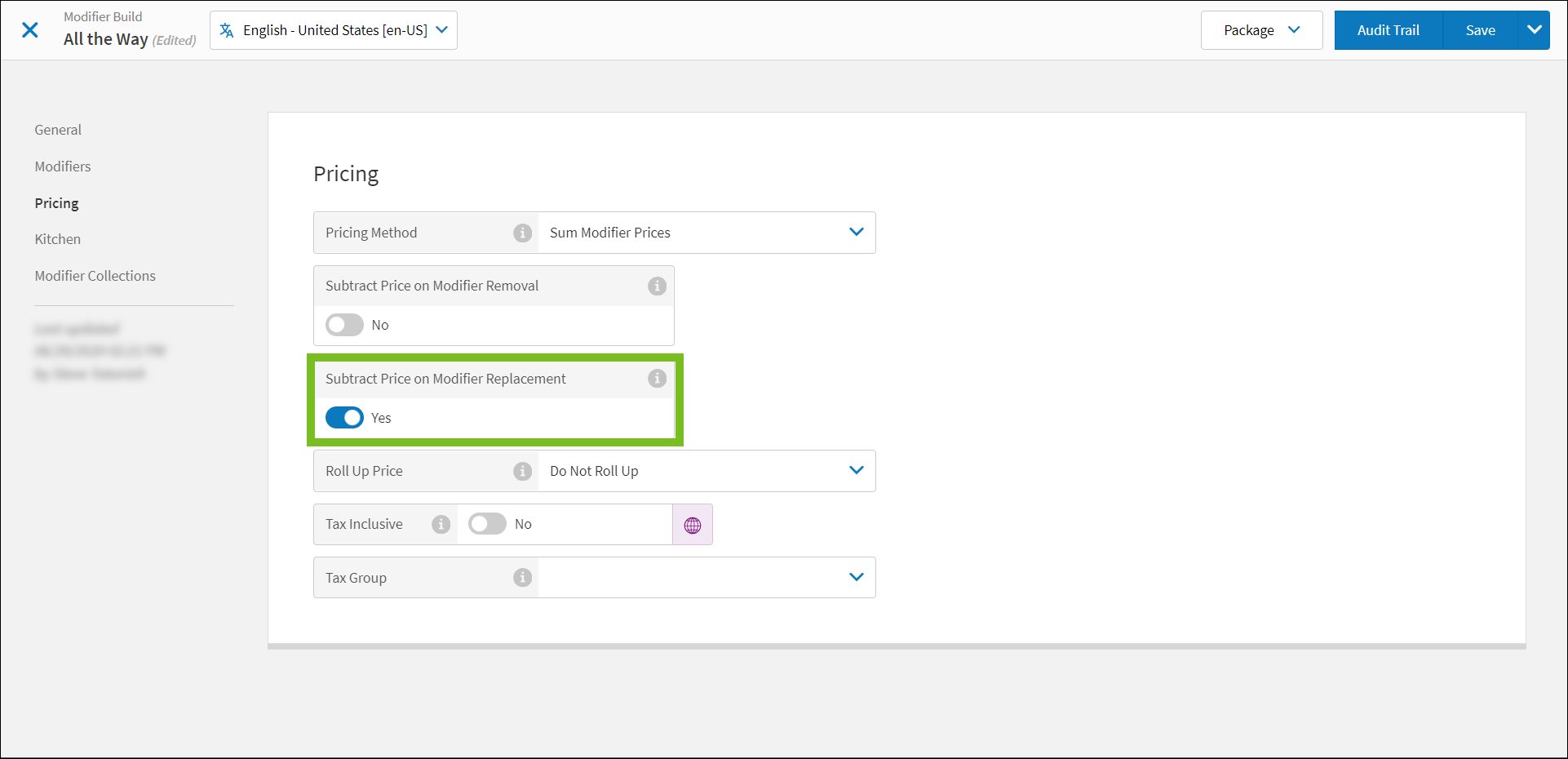1568x759 pixels.
Task: Click the info icon beside Tax Group
Action: (522, 578)
